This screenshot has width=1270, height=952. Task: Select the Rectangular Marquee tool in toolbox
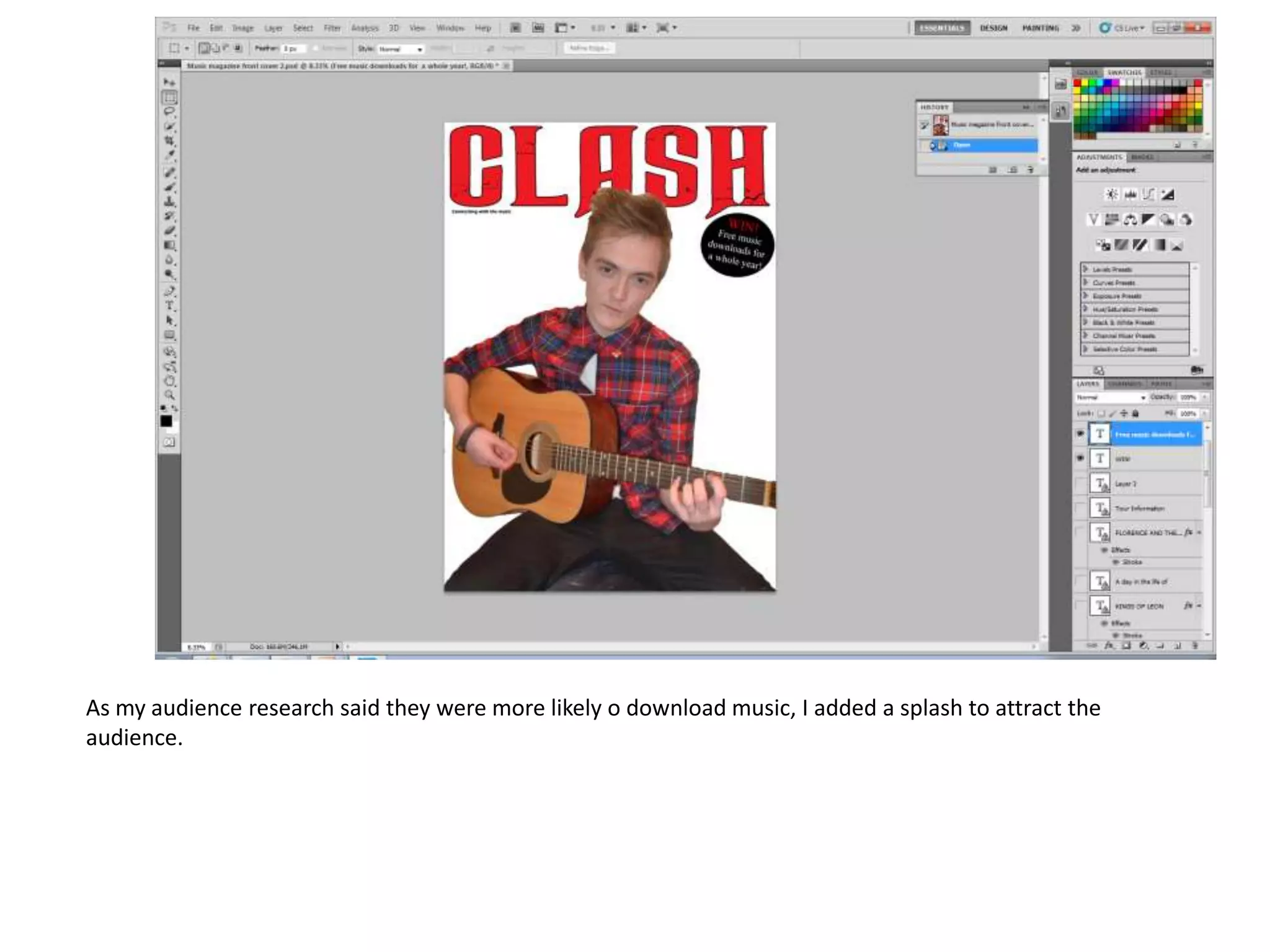169,97
